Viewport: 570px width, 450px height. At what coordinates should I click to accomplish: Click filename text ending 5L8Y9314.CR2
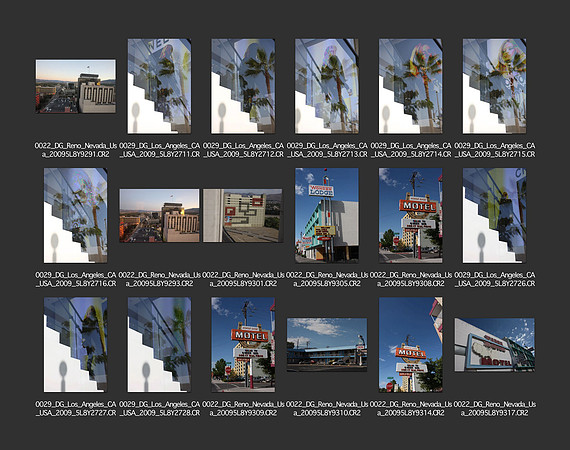point(410,408)
